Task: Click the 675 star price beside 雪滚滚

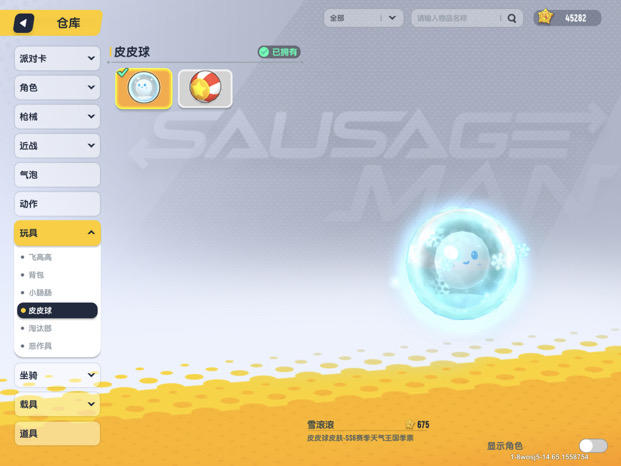Action: point(418,425)
